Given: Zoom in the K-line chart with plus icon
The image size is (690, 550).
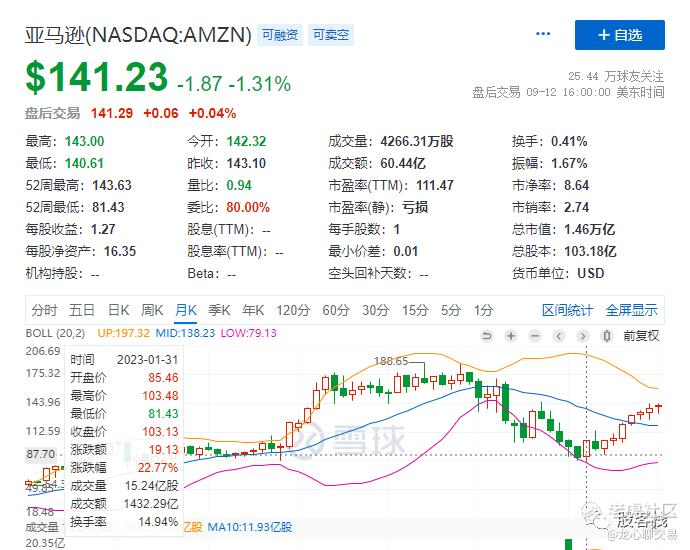Looking at the screenshot, I should (x=511, y=337).
